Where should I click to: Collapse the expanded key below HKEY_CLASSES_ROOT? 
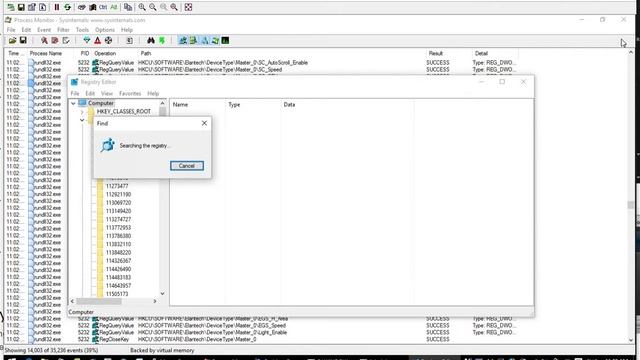82,120
